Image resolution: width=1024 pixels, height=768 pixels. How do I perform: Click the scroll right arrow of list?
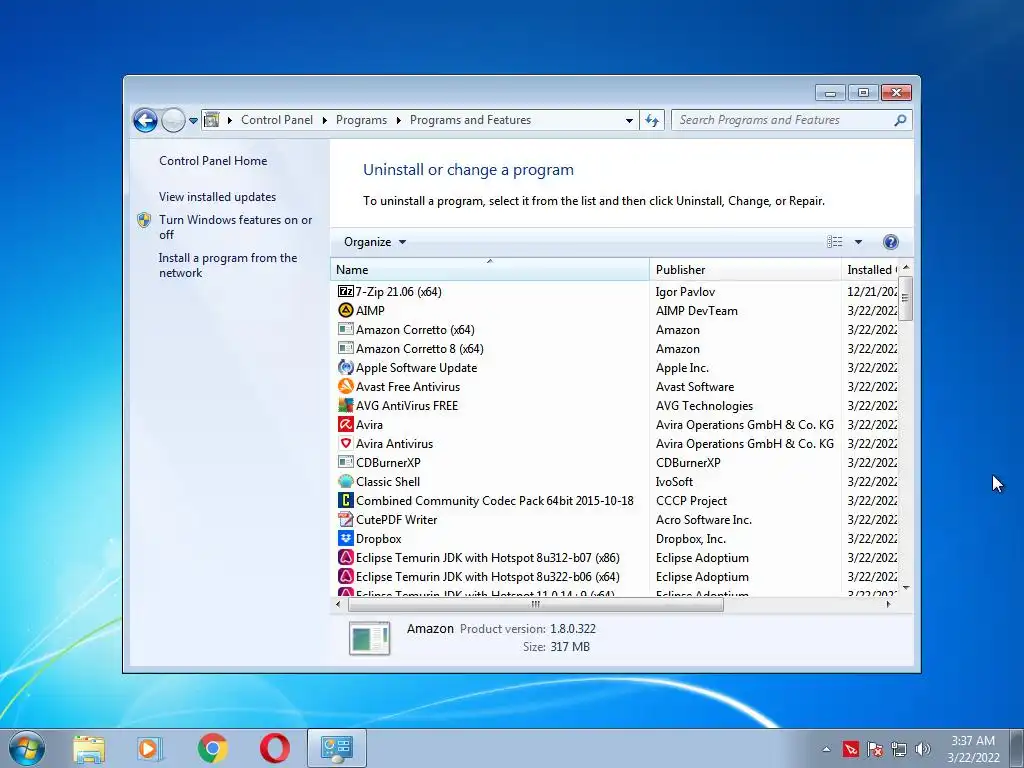pyautogui.click(x=888, y=605)
